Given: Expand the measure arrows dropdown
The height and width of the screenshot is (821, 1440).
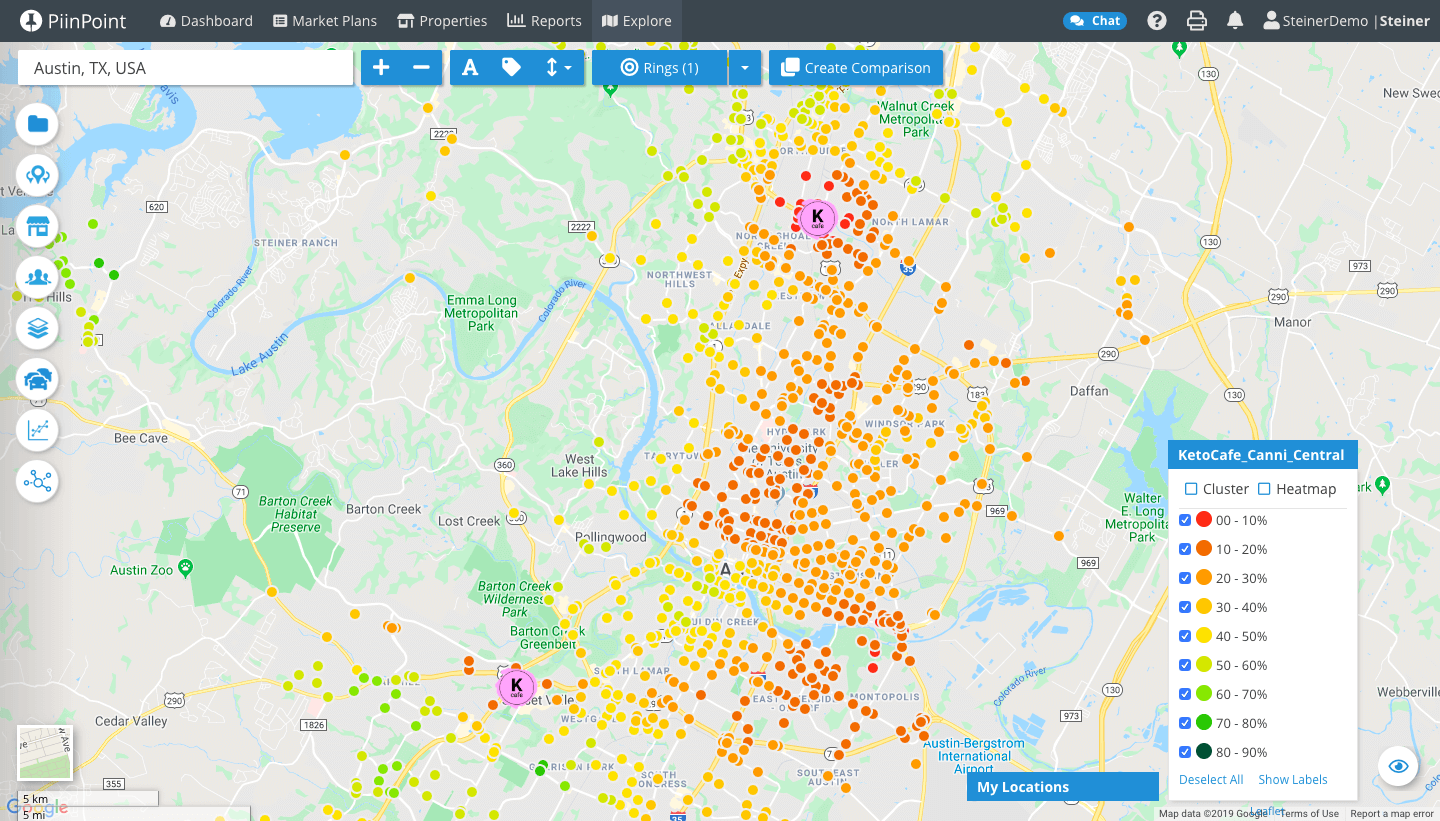Looking at the screenshot, I should pos(558,68).
